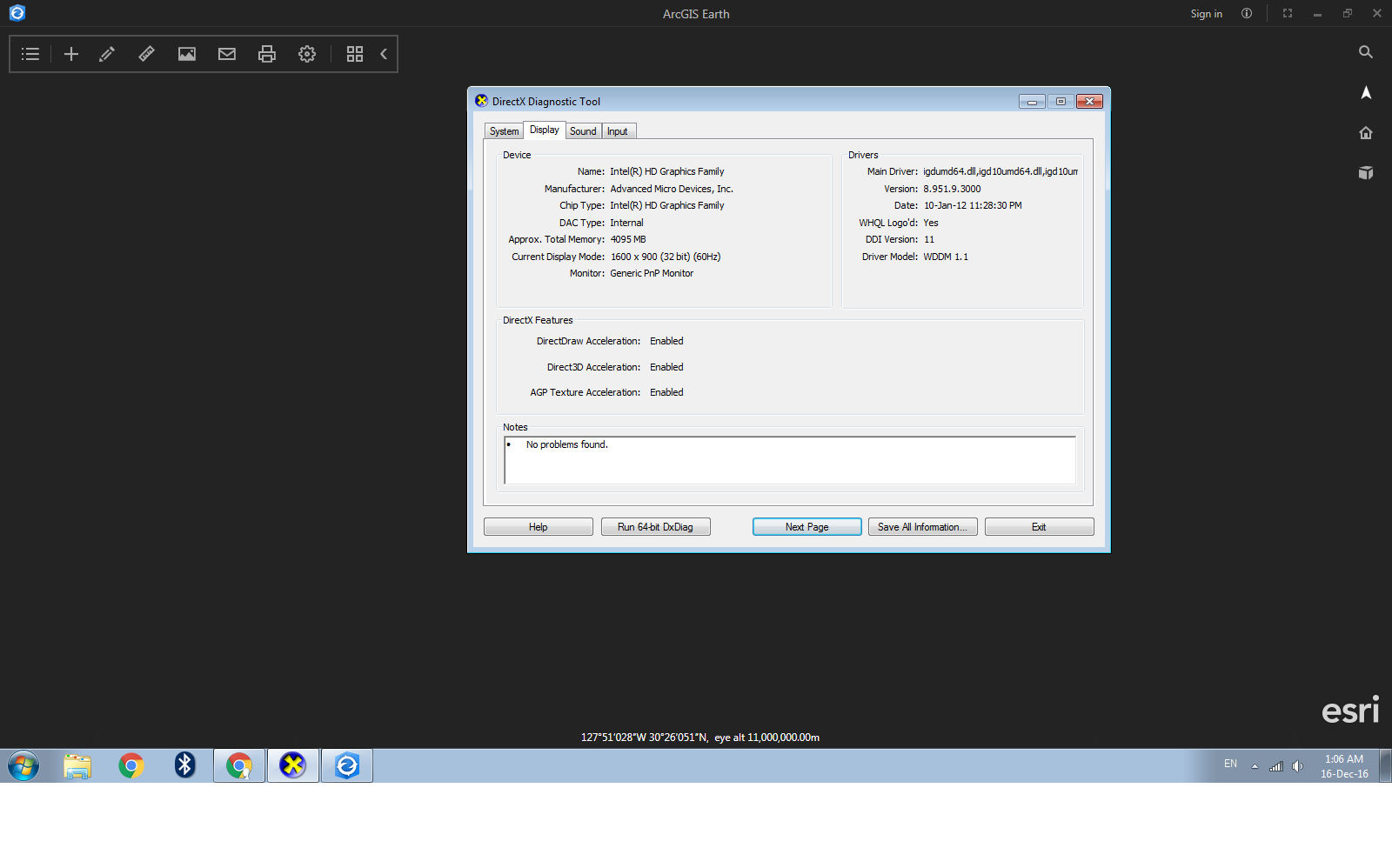Screen dimensions: 1392x868
Task: Open the search magnifier in ArcGIS Earth
Action: pyautogui.click(x=1366, y=52)
